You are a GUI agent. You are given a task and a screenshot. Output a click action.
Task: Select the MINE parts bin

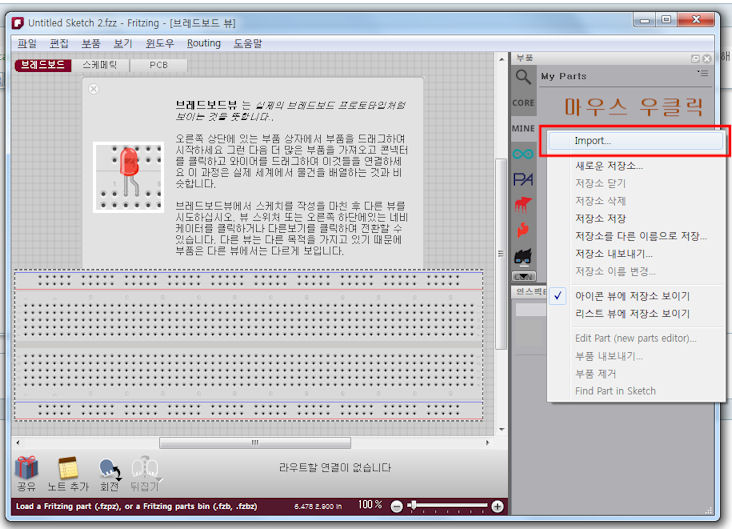(x=523, y=129)
